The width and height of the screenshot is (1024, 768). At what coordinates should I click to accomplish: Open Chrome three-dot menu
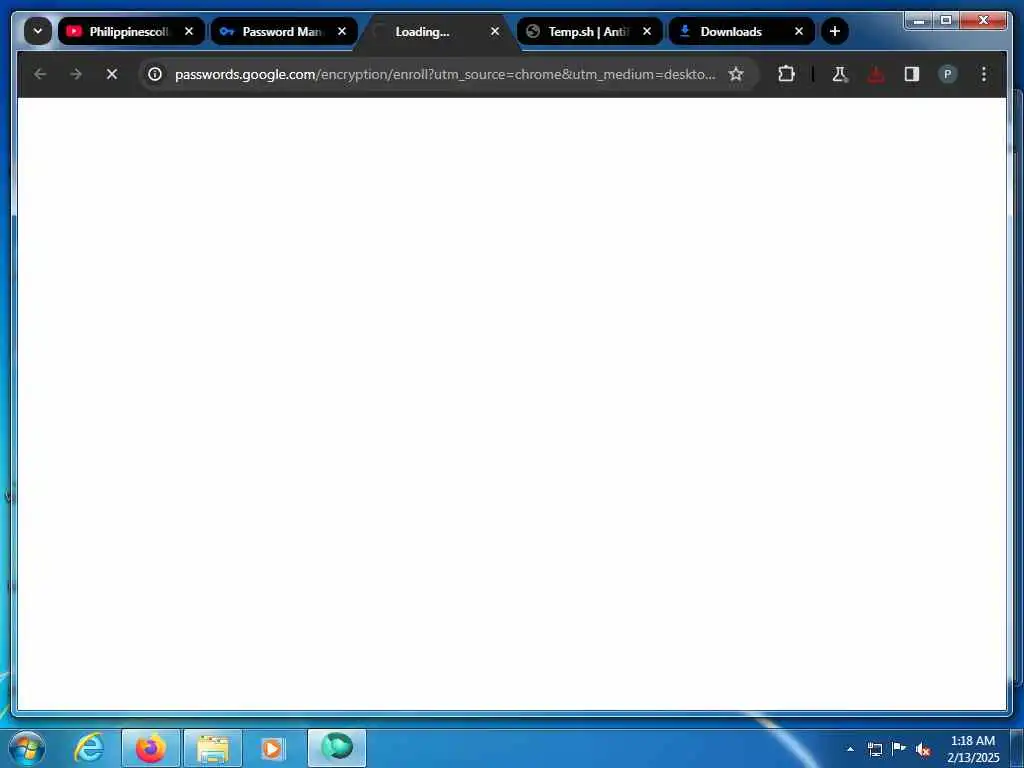click(984, 74)
